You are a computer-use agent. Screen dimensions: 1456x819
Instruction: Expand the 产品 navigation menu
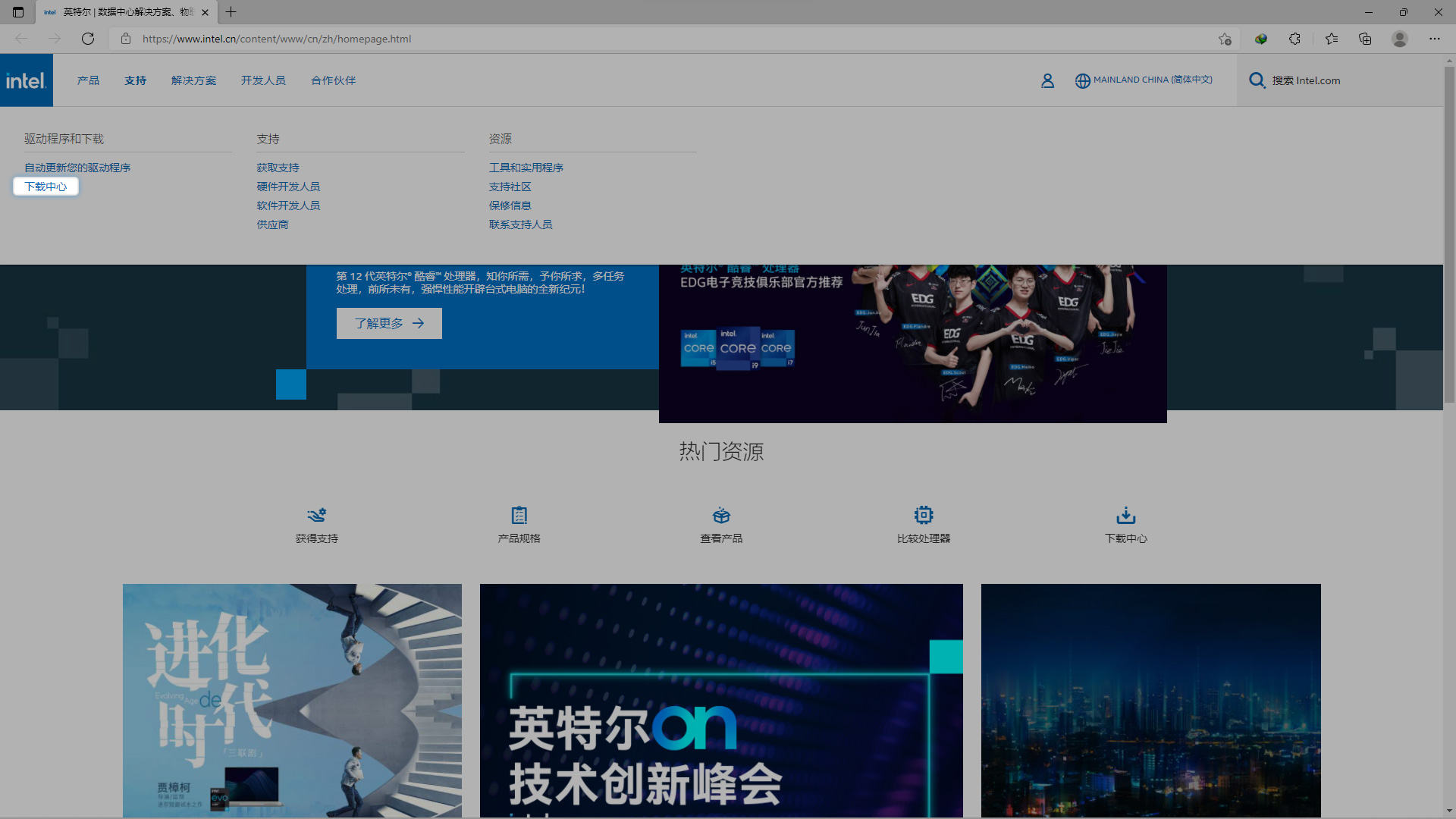[x=88, y=80]
